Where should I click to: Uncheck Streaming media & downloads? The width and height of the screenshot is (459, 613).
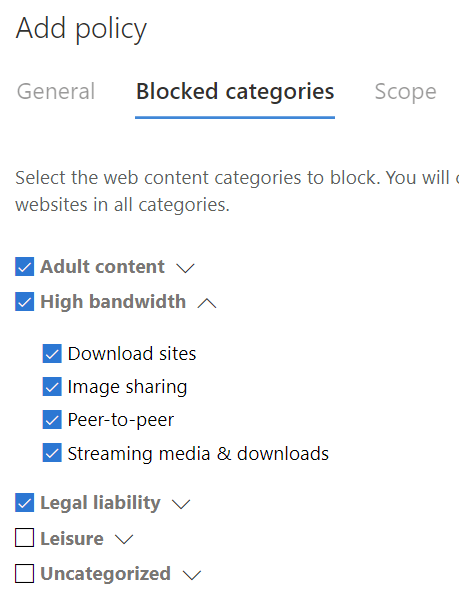[52, 453]
